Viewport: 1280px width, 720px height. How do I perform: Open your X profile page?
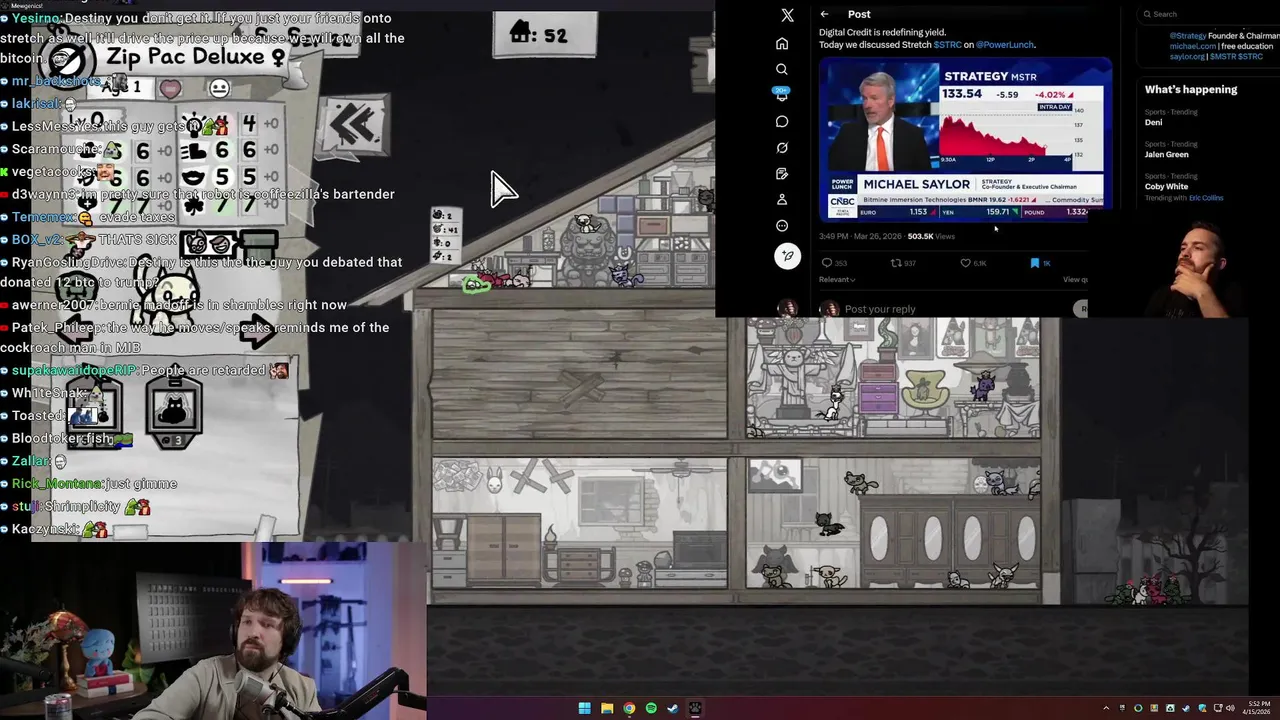point(782,199)
